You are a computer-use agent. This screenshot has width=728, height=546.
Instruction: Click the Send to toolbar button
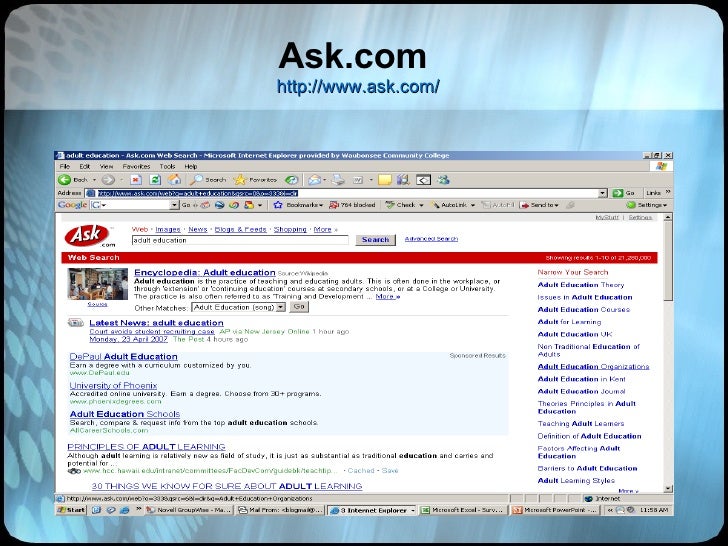(x=539, y=205)
